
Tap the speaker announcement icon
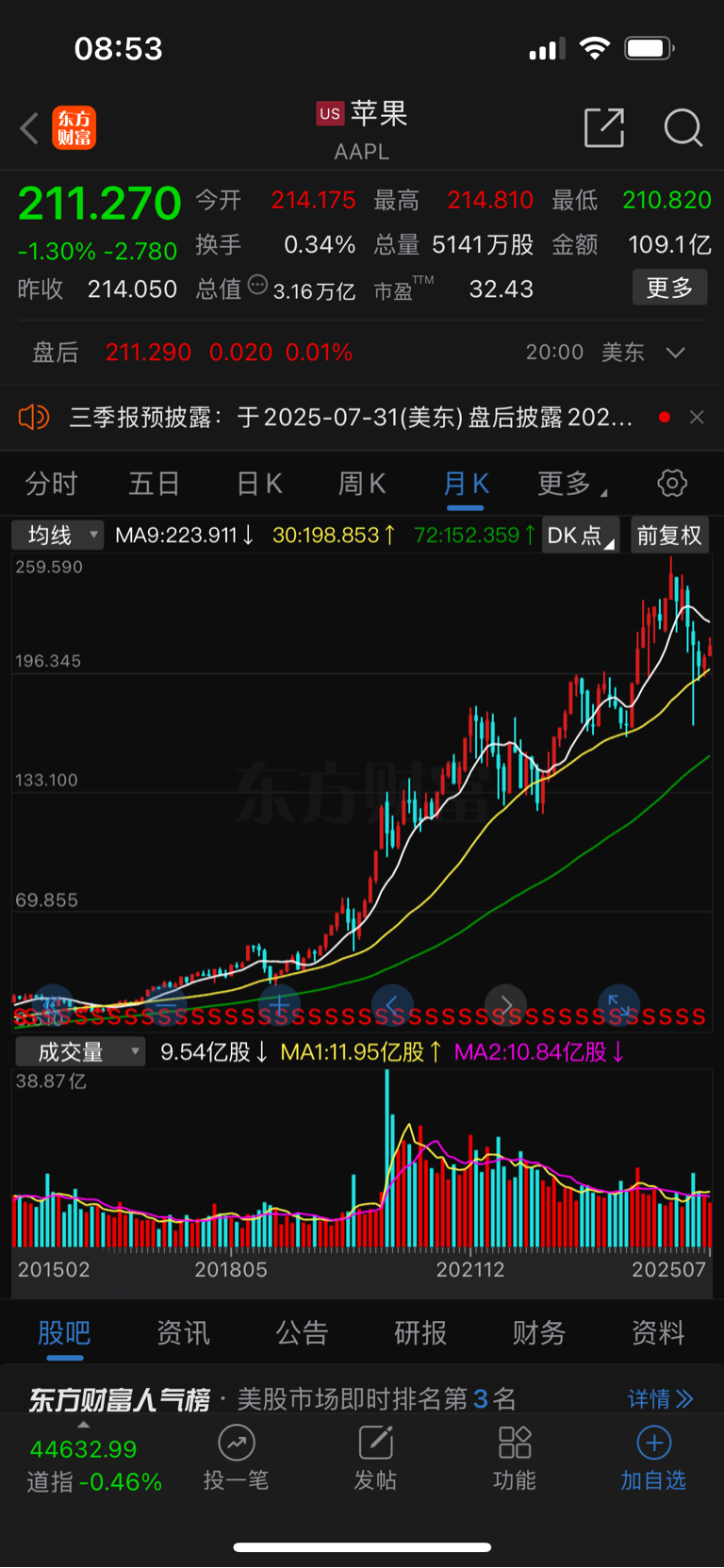[34, 417]
